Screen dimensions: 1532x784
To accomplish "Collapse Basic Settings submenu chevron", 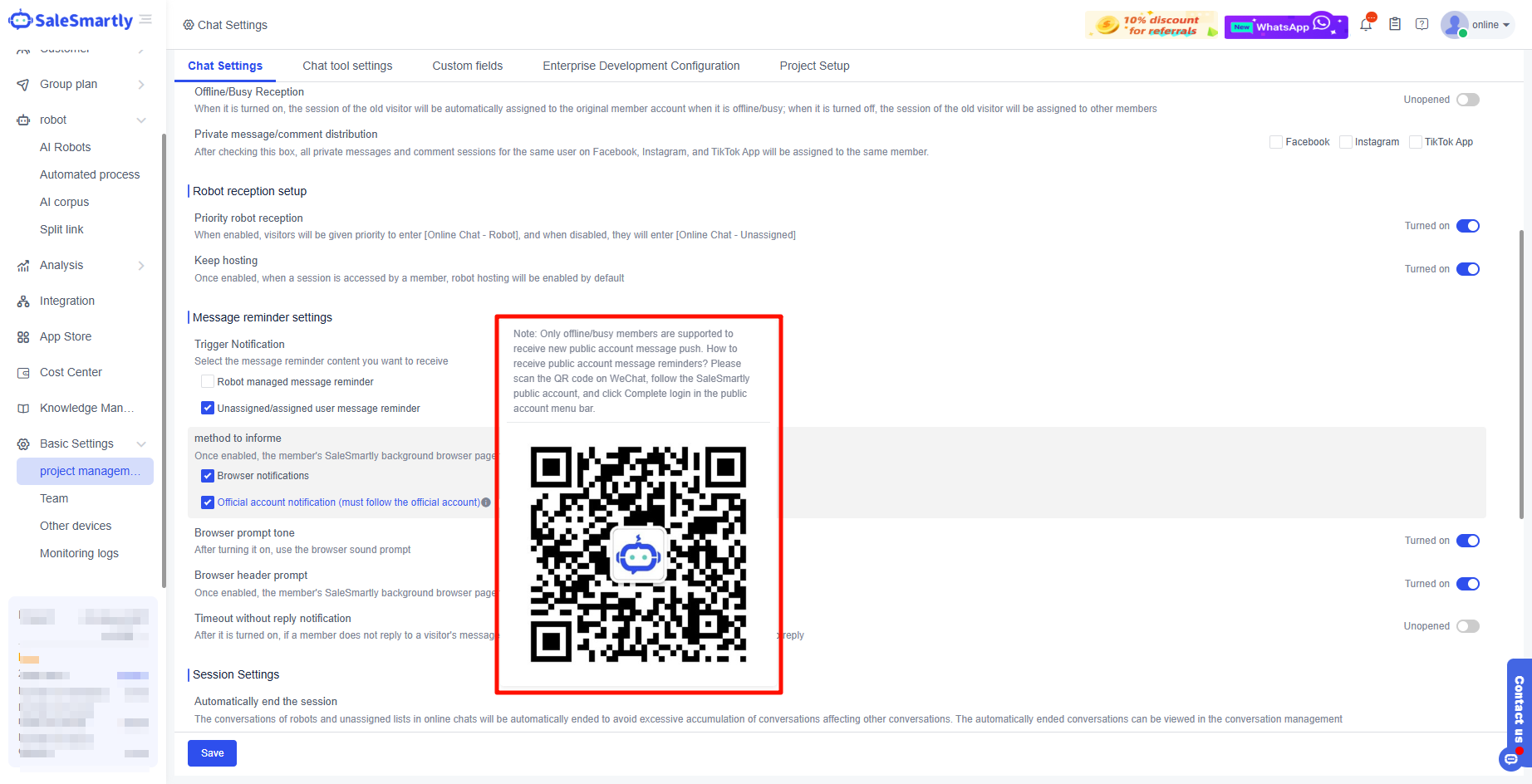I will (x=141, y=444).
